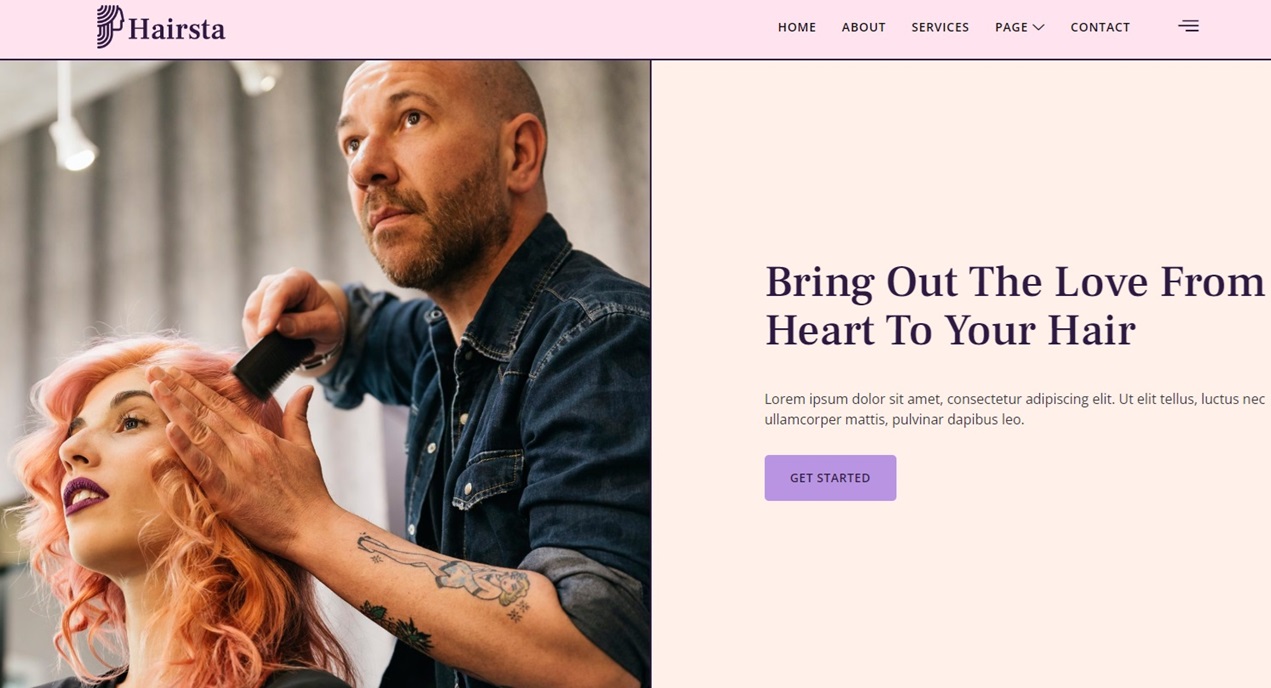Screen dimensions: 1271x688
Task: Click the Lorem ipsum paragraph text
Action: (1015, 409)
